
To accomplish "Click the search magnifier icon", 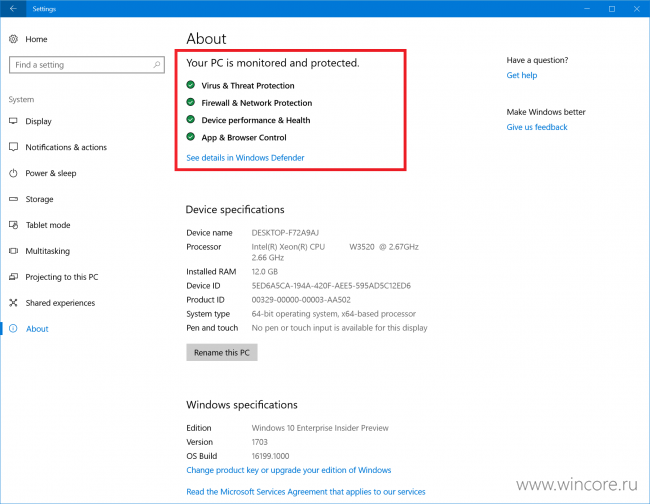I will (x=157, y=65).
